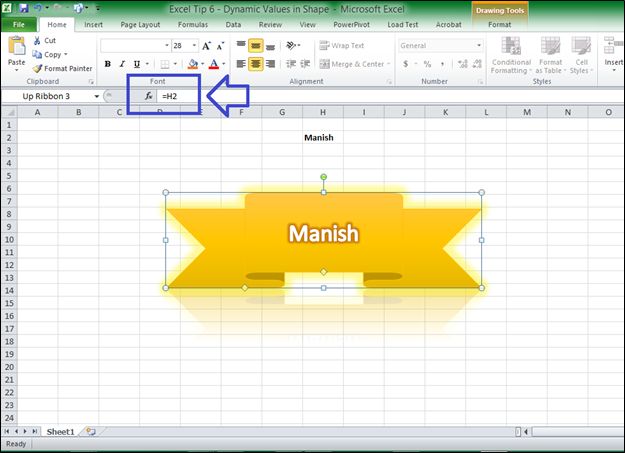Image resolution: width=625 pixels, height=453 pixels.
Task: Open Conditional Formatting menu
Action: point(511,55)
